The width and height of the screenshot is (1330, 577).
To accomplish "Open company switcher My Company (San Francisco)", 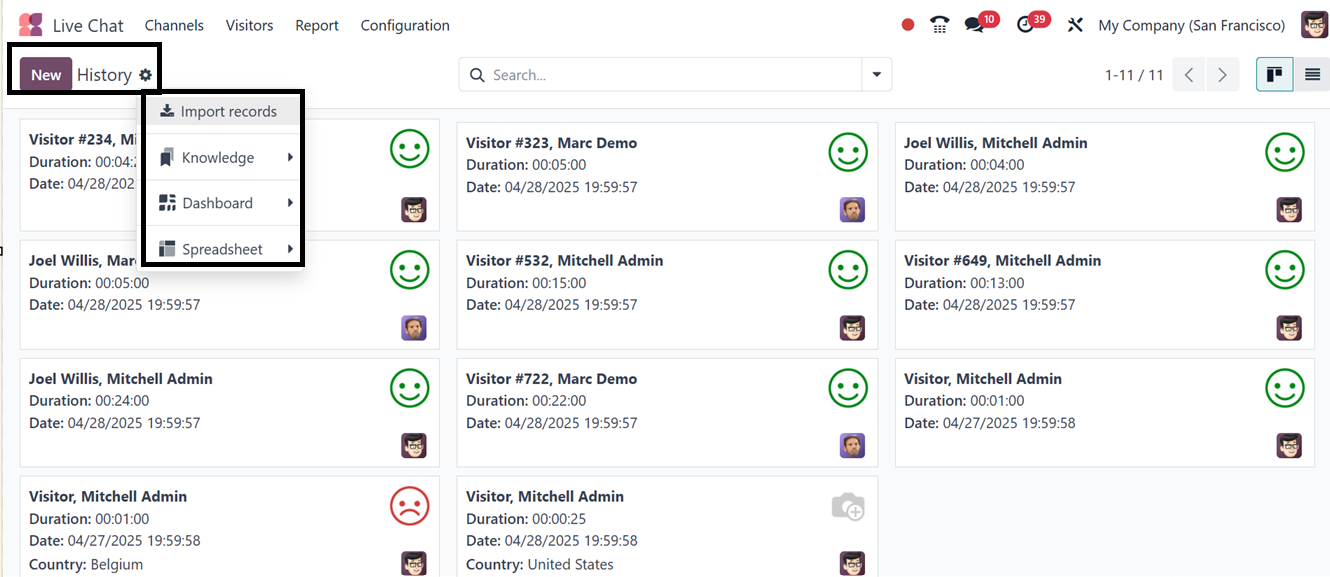I will coord(1191,25).
